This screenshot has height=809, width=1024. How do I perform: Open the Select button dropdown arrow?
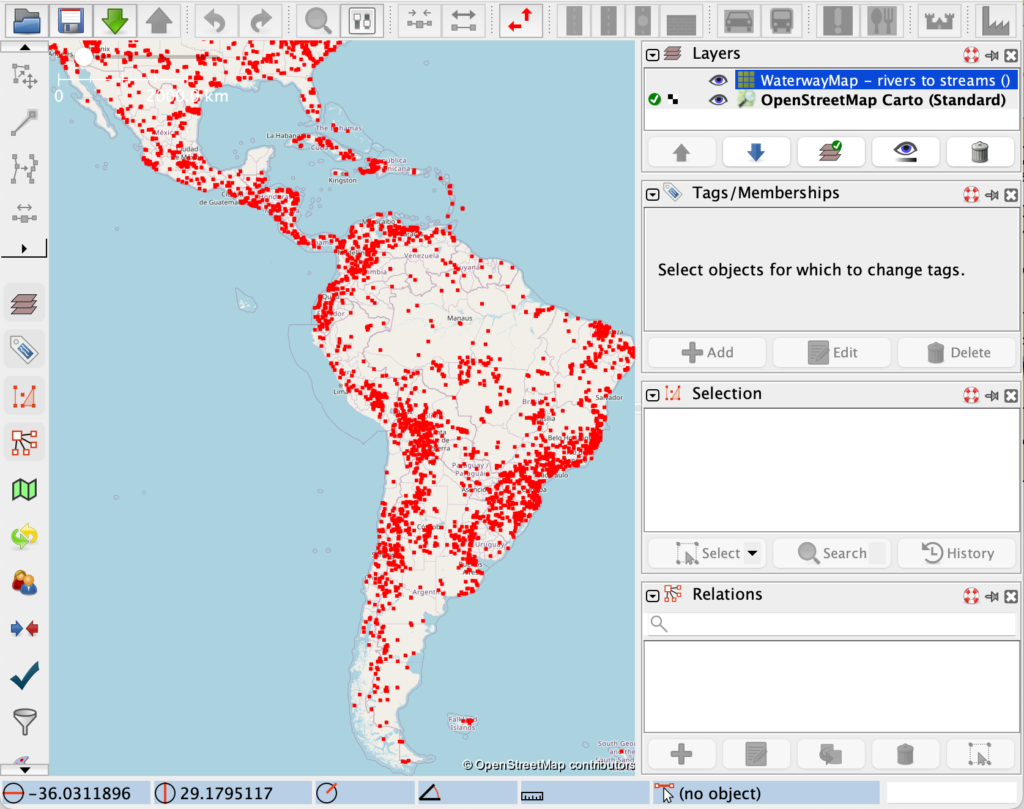click(x=752, y=553)
